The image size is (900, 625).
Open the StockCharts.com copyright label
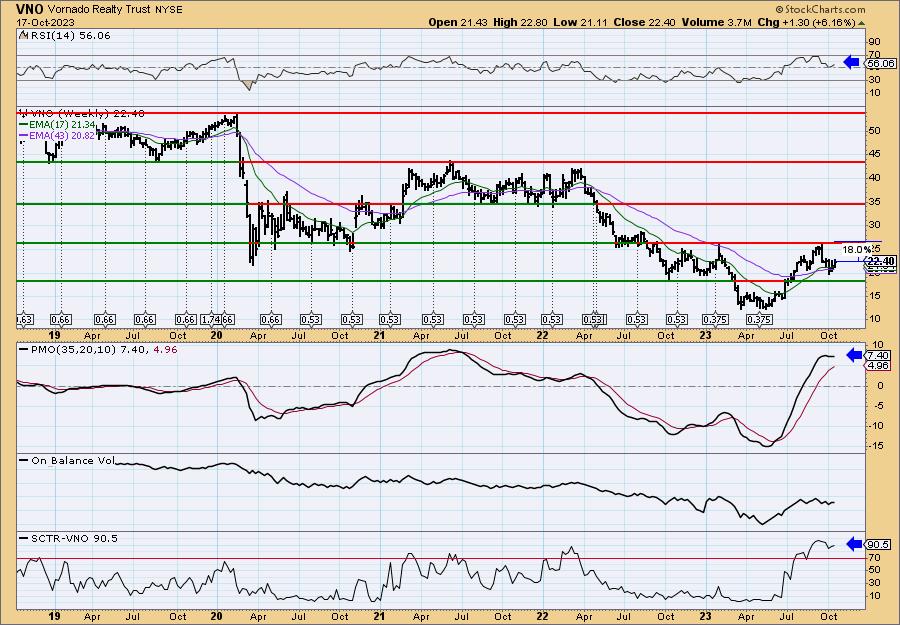tap(819, 9)
